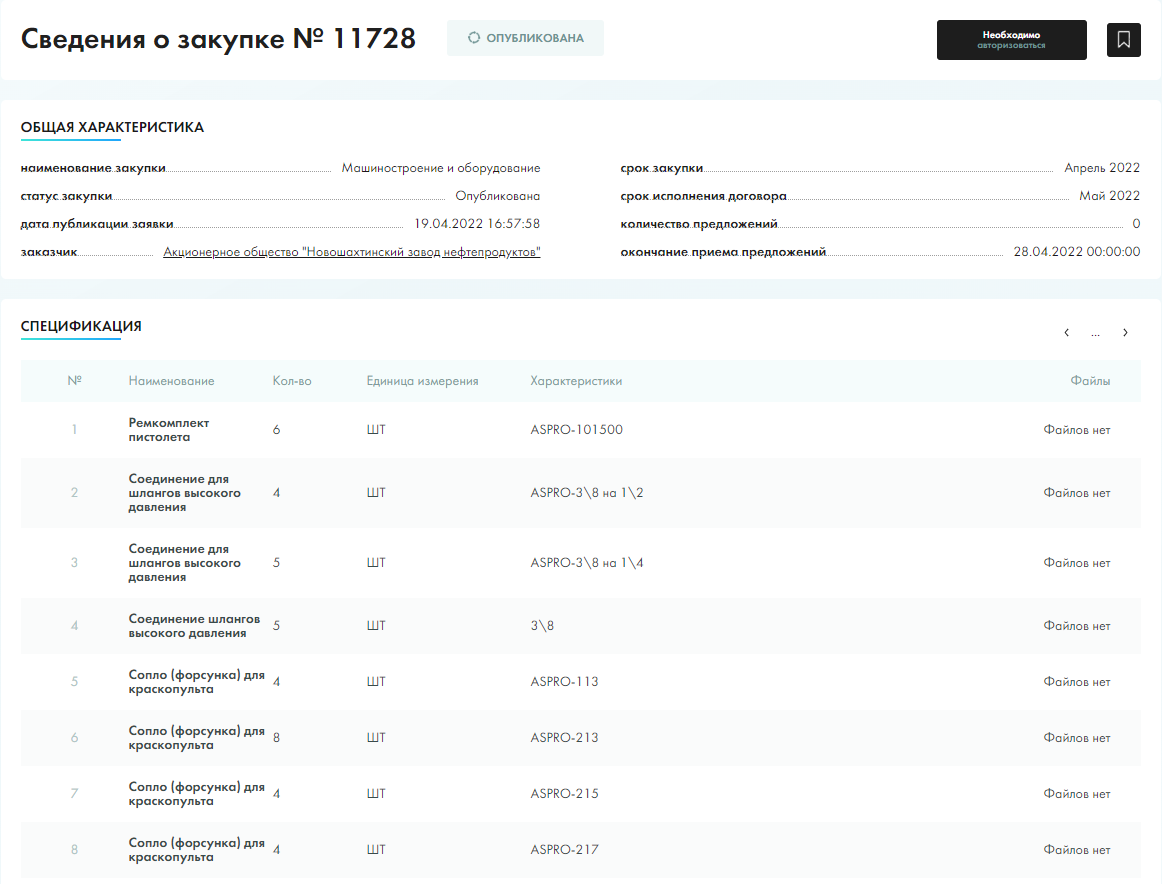Click the 'Необходимо авторизоваться' button
The width and height of the screenshot is (1162, 884).
coord(1012,40)
